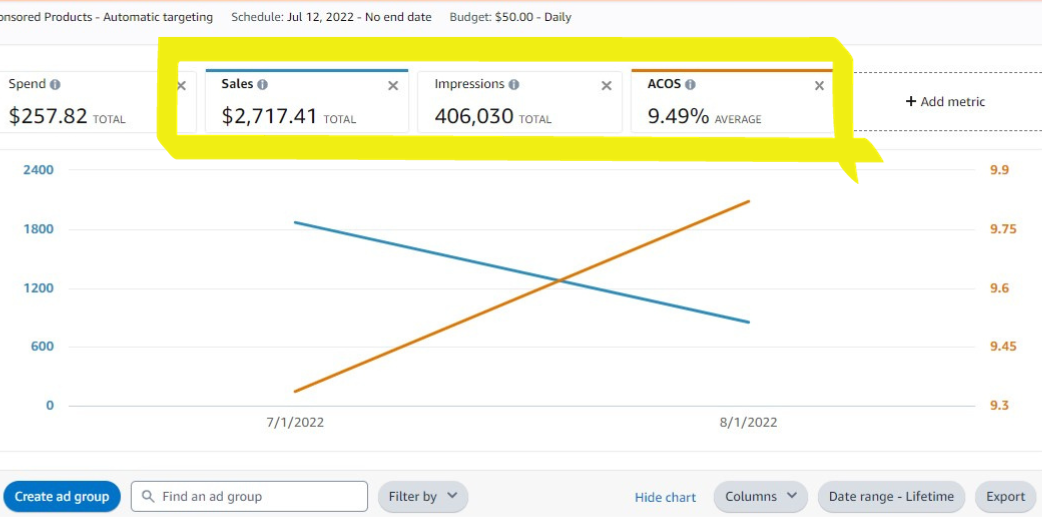Remove the Sales metric card
Screen dimensions: 1042x517
pos(393,86)
